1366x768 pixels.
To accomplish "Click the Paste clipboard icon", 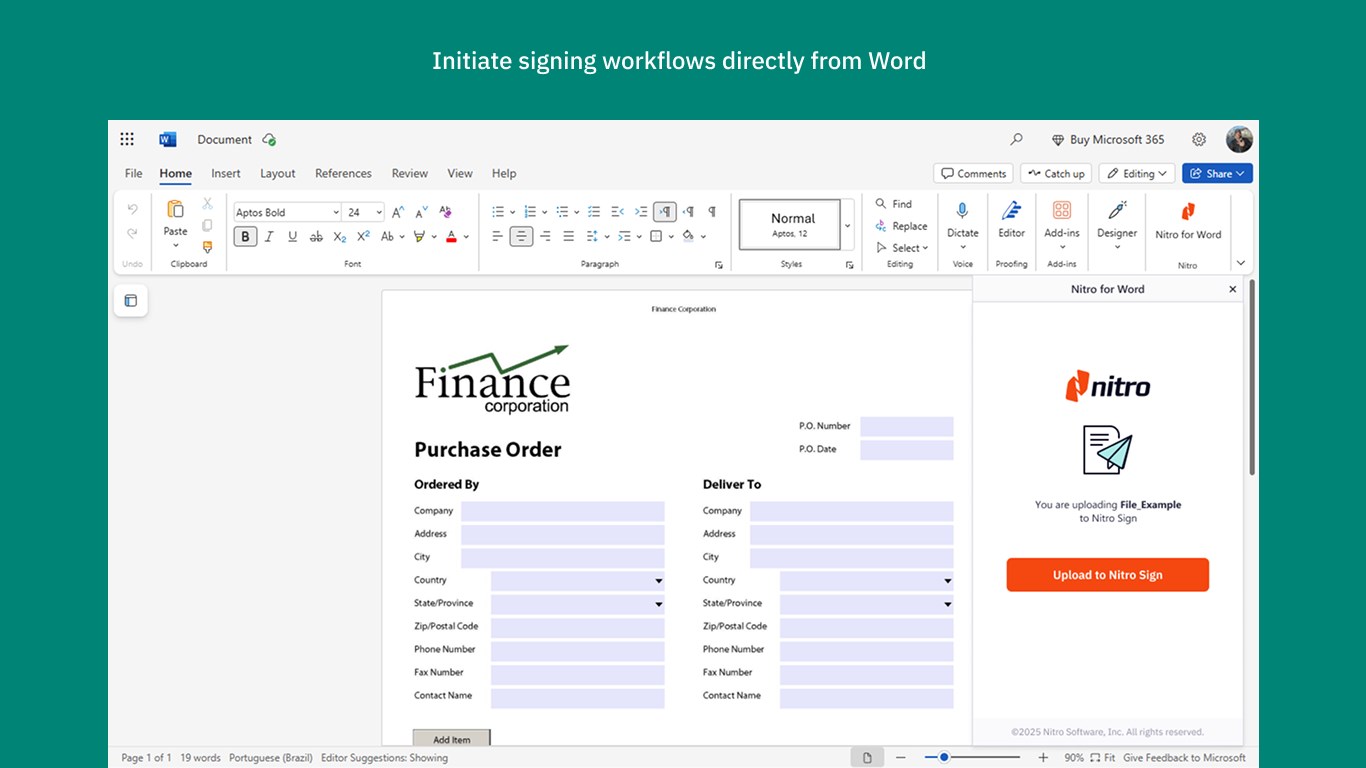I will coord(175,209).
